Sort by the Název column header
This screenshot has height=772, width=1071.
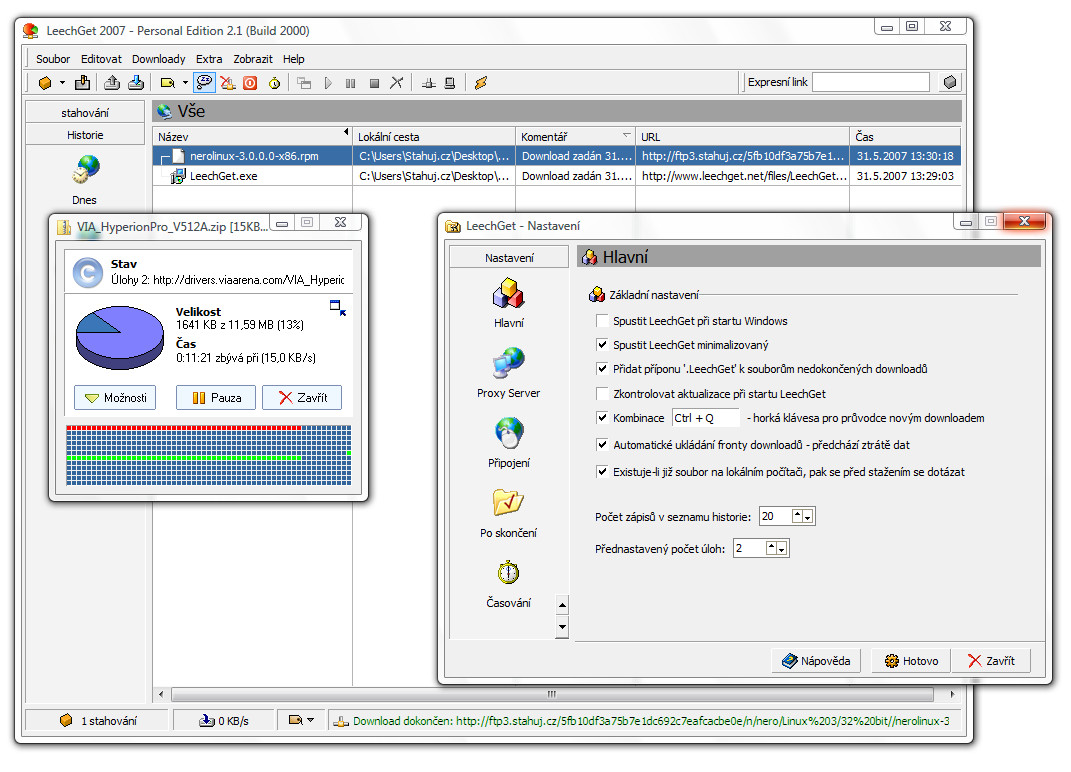click(x=252, y=136)
